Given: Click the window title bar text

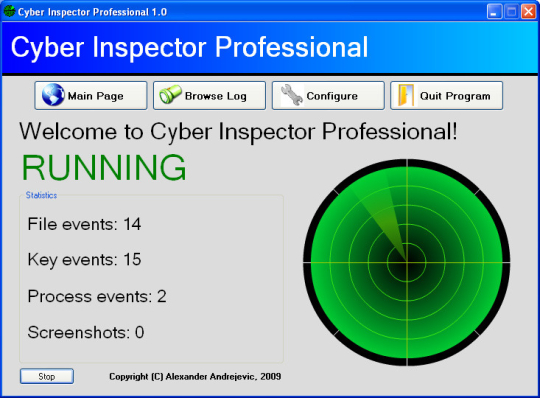Looking at the screenshot, I should 92,12.
